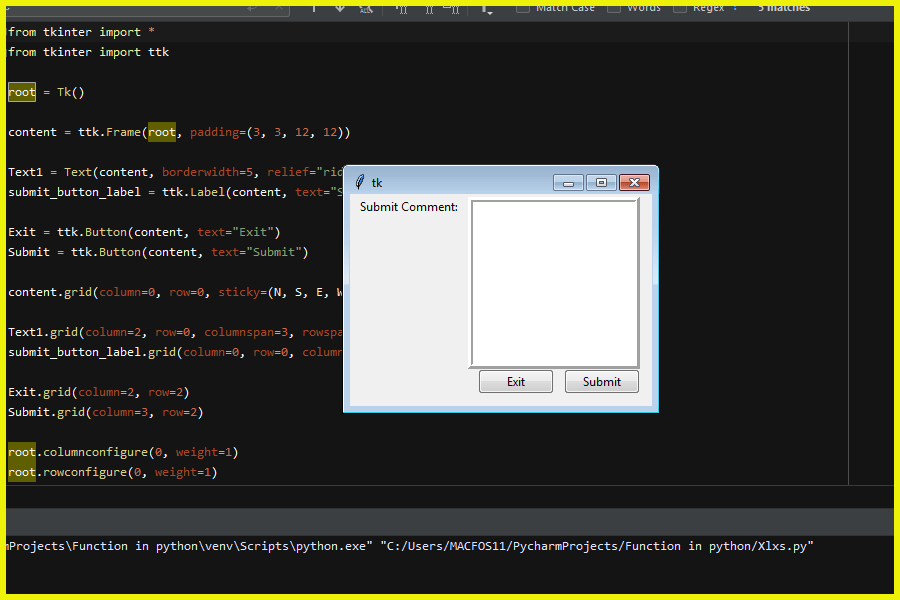
Task: Open the search filter dropdown icon
Action: coord(487,9)
